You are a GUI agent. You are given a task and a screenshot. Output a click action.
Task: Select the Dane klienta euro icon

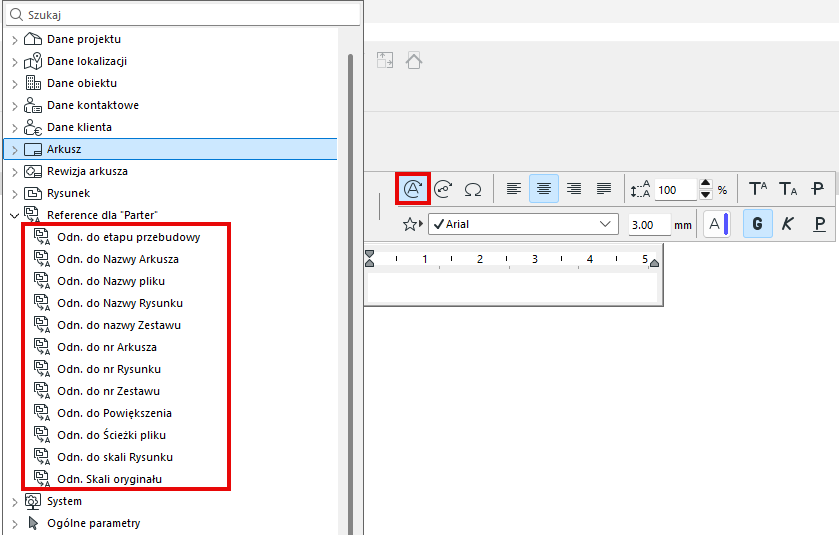33,127
